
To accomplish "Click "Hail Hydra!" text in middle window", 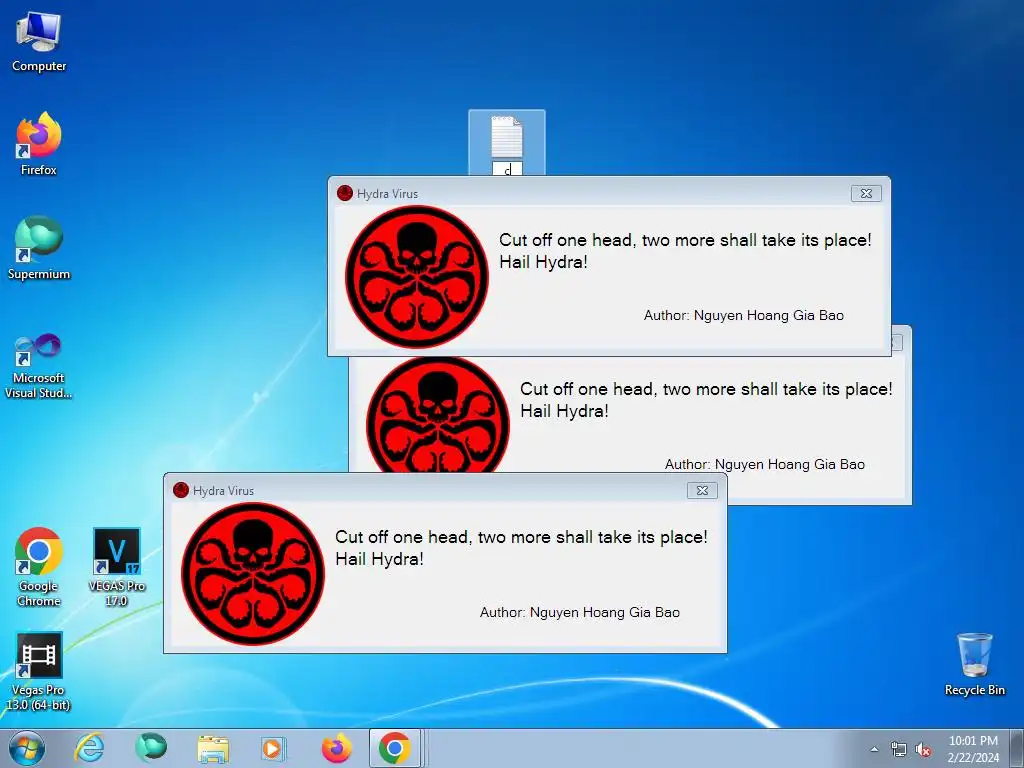I will (x=564, y=411).
